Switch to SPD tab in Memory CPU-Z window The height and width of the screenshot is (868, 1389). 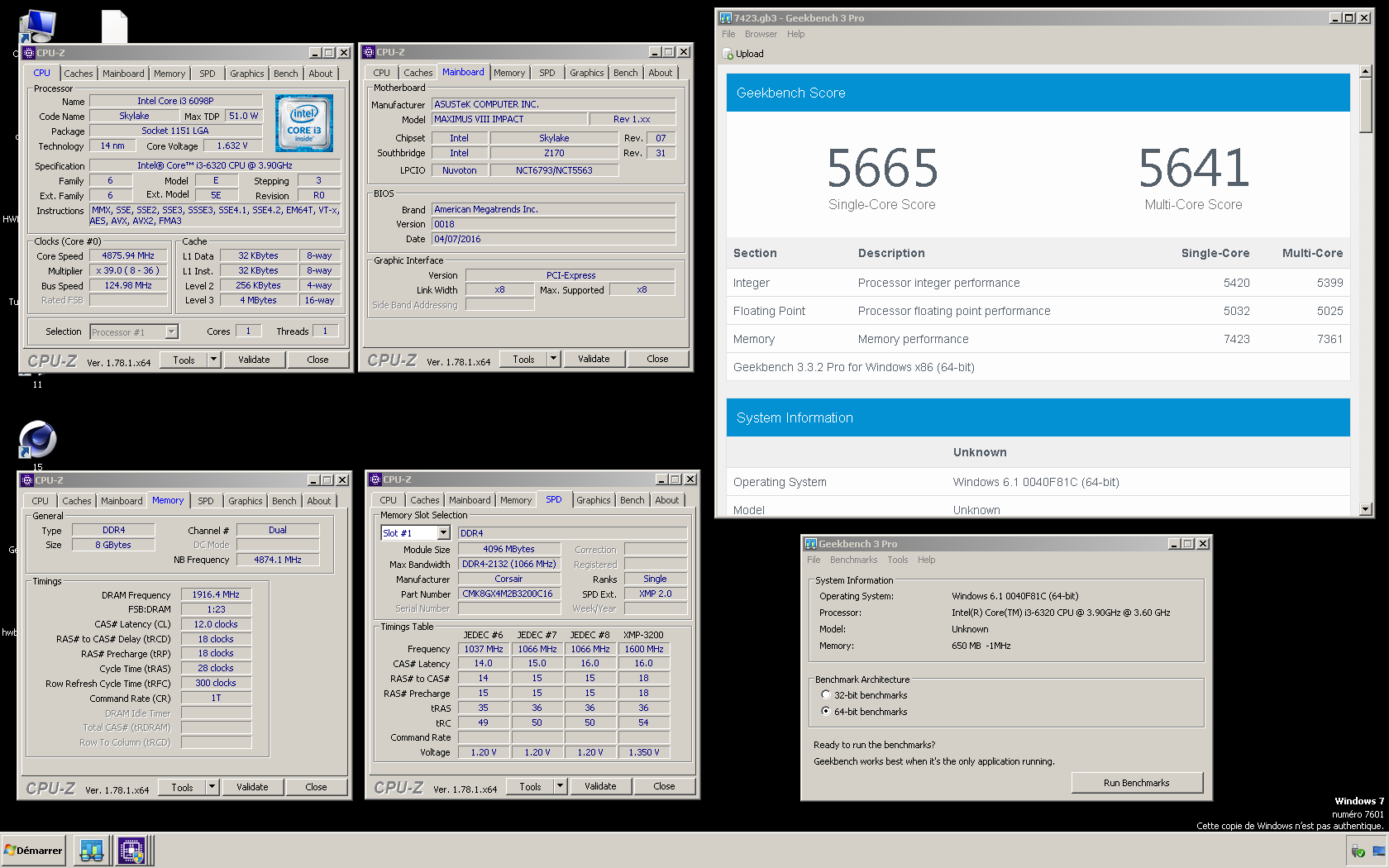coord(205,501)
